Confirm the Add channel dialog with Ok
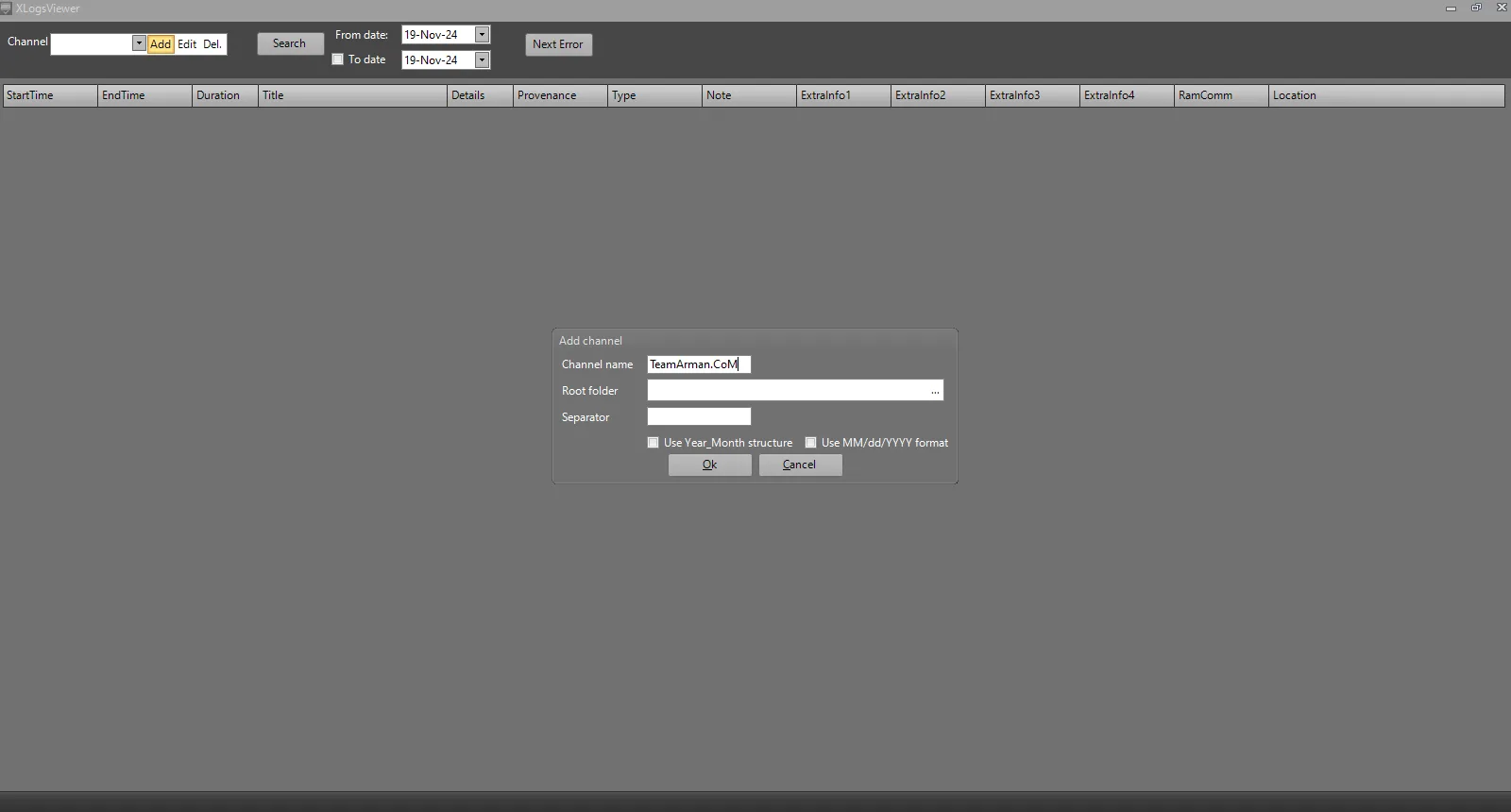This screenshot has height=812, width=1511. (710, 465)
